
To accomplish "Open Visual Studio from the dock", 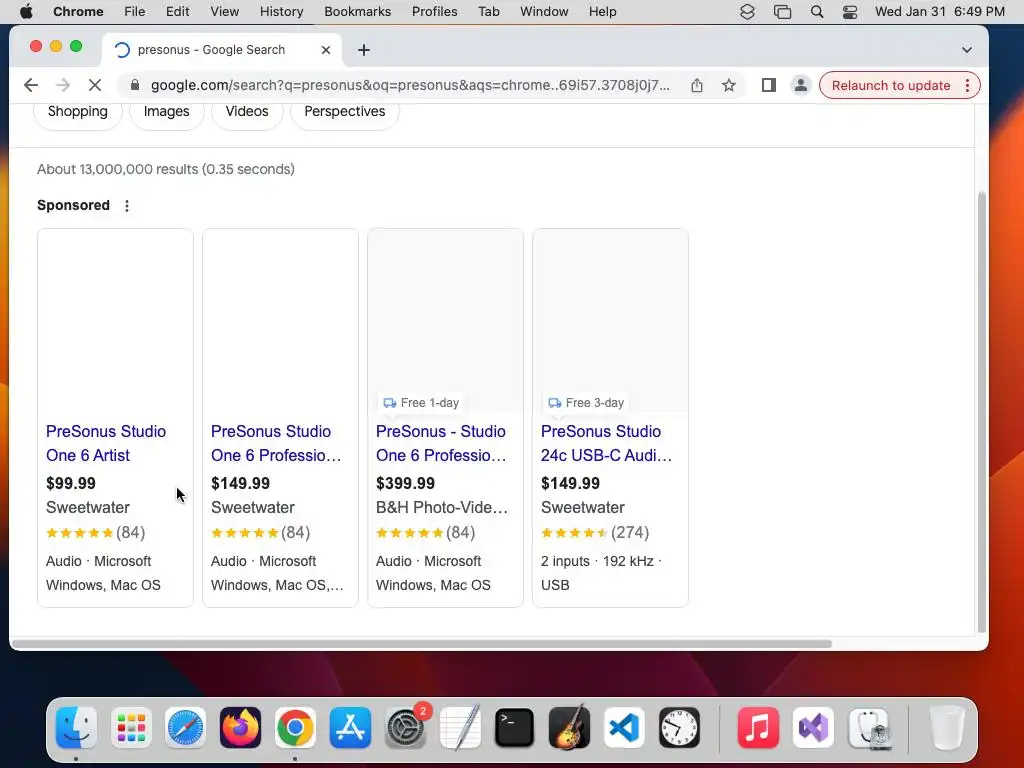I will coord(813,728).
